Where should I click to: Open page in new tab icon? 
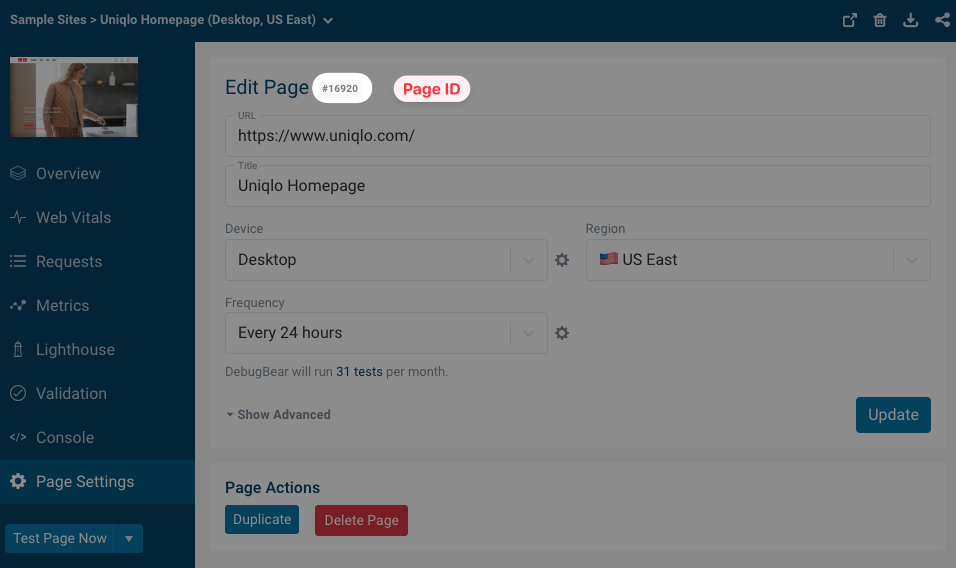pyautogui.click(x=849, y=20)
